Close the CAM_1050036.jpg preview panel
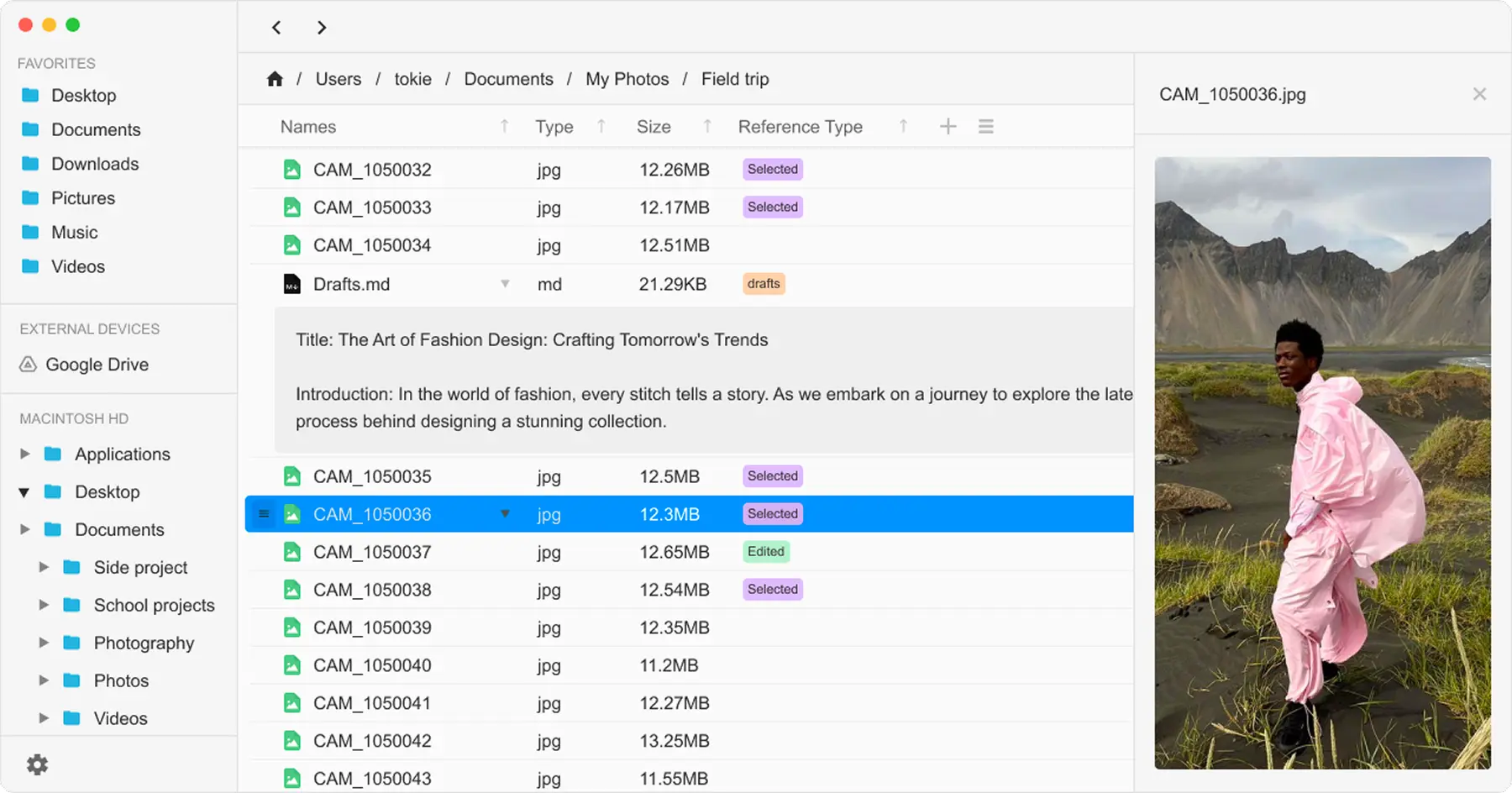This screenshot has width=1512, height=793. click(x=1479, y=94)
